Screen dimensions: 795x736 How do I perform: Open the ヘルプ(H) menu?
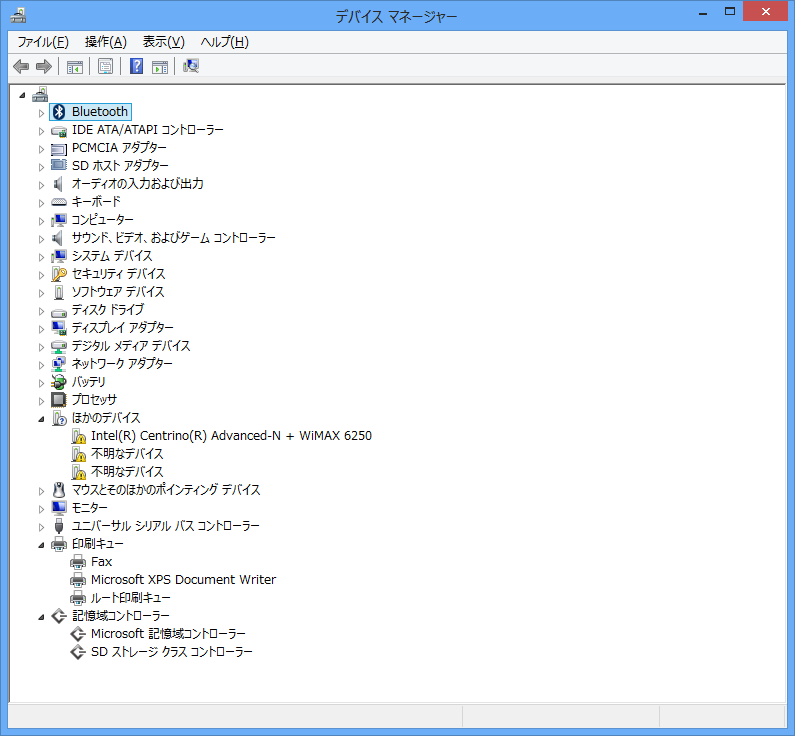coord(225,42)
